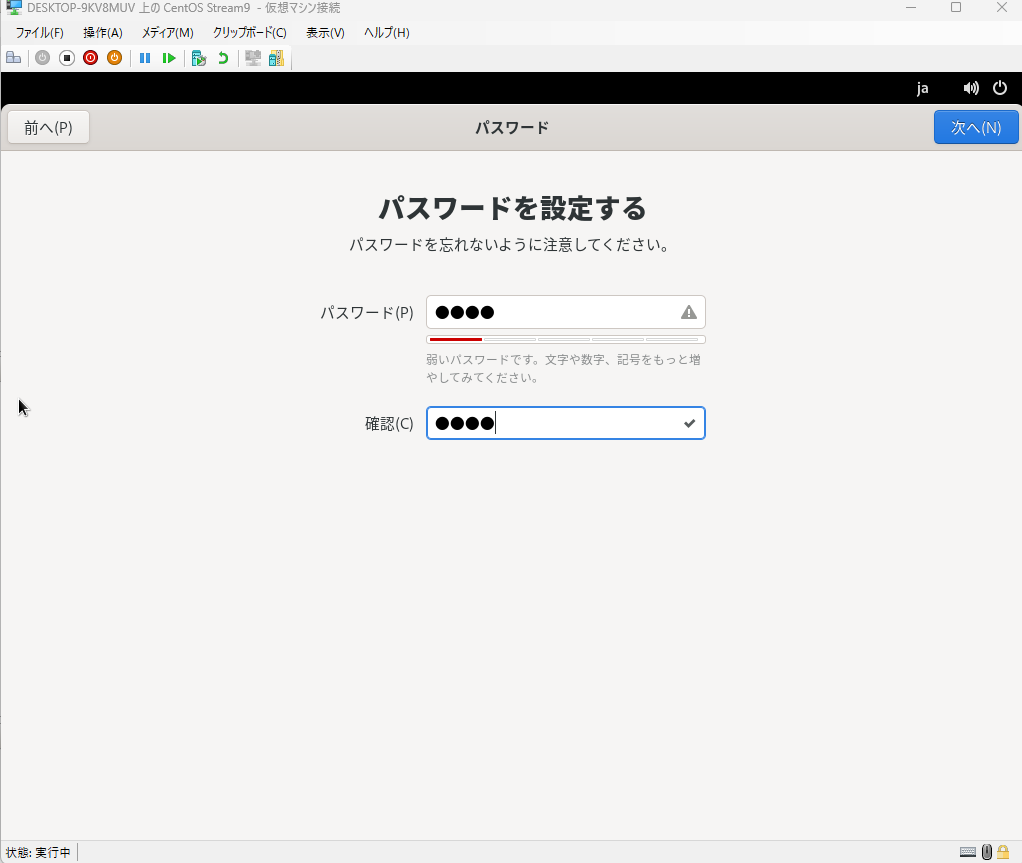Click the orange Save state icon
1022x863 pixels.
(x=114, y=58)
